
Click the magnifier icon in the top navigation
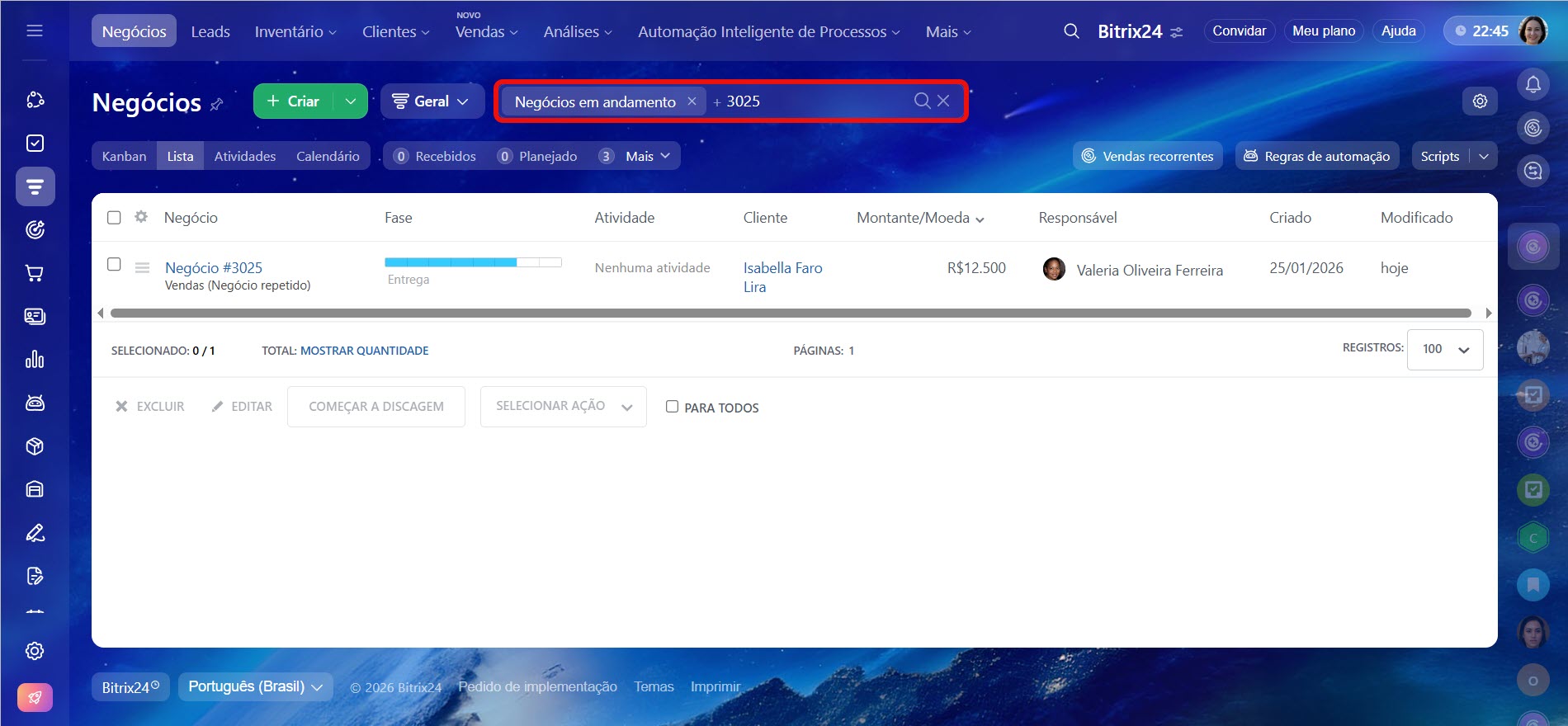1071,31
